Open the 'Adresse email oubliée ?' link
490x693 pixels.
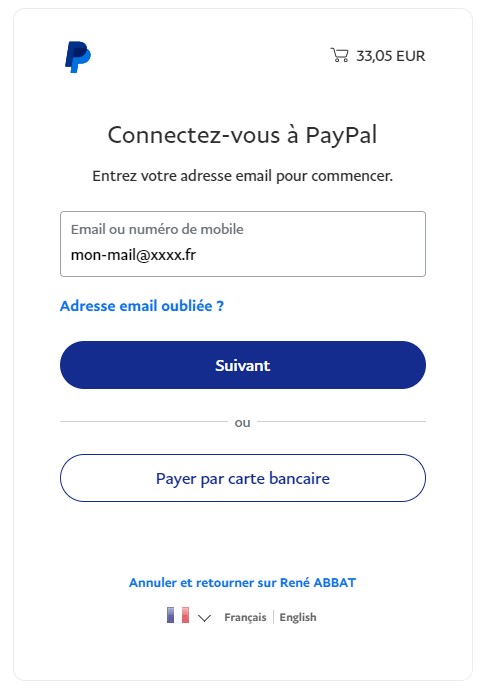(x=142, y=306)
